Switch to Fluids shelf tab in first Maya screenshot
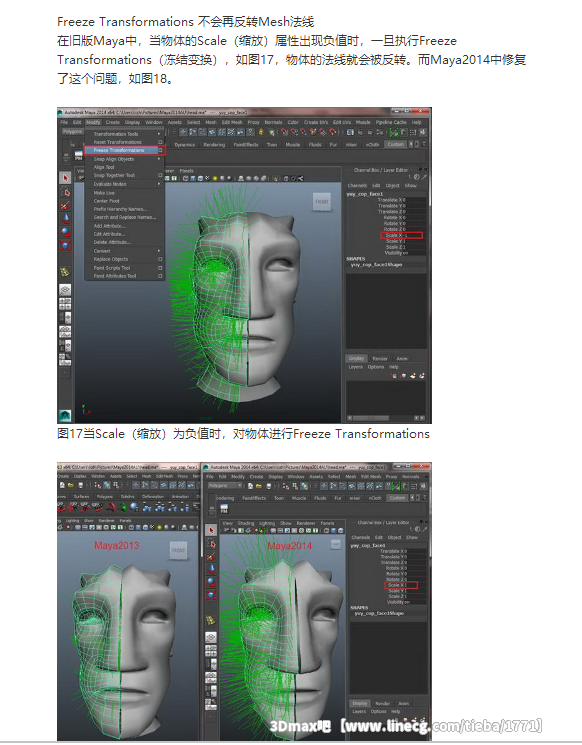Viewport: 582px width, 745px height. (315, 144)
